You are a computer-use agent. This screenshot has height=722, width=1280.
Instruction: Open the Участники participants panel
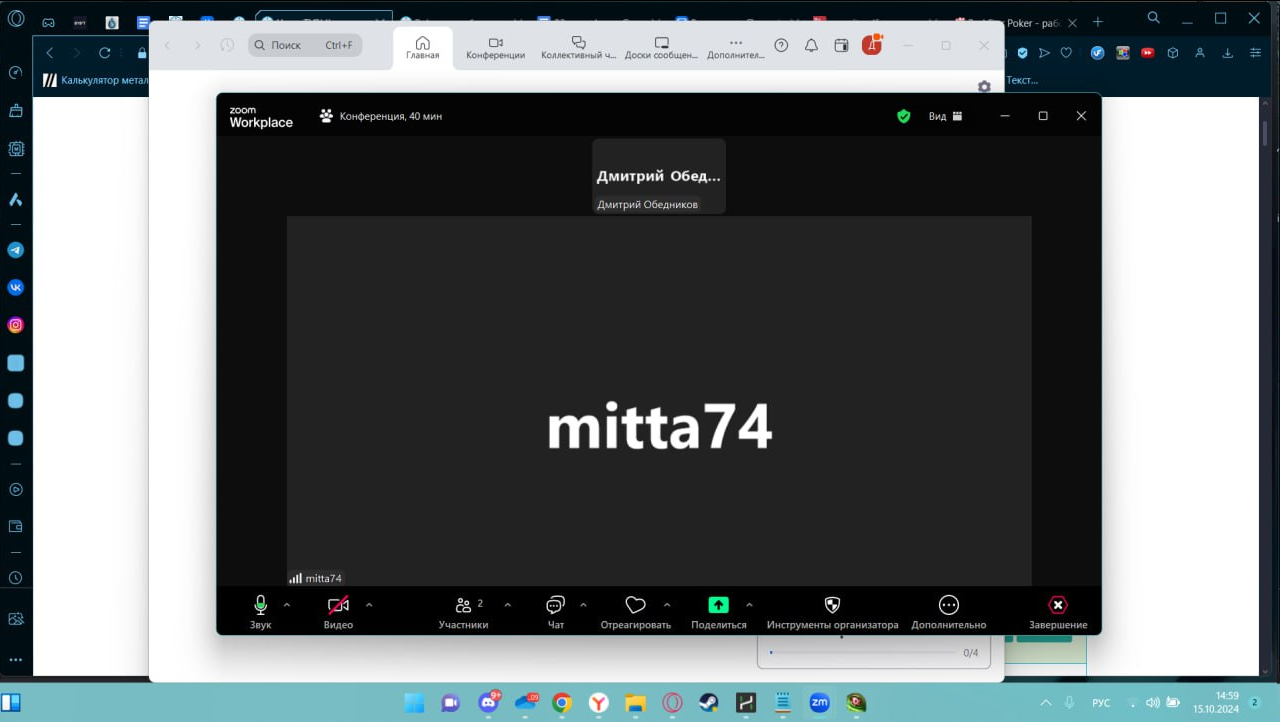pyautogui.click(x=464, y=611)
